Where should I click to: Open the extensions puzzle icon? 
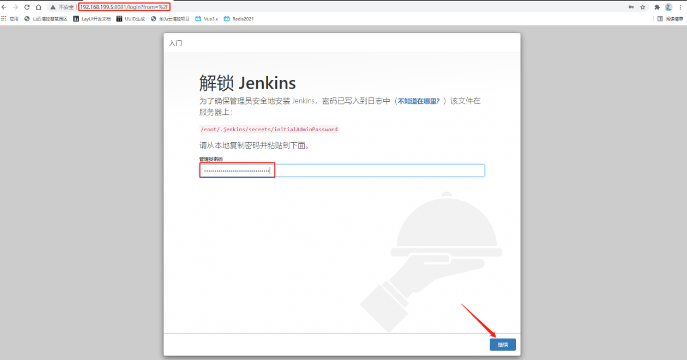coord(657,7)
